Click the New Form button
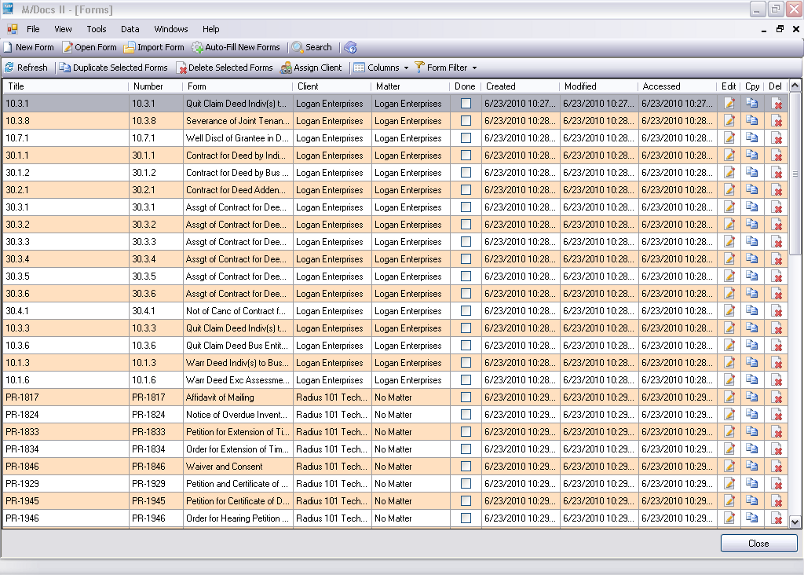Image resolution: width=804 pixels, height=575 pixels. pyautogui.click(x=29, y=47)
